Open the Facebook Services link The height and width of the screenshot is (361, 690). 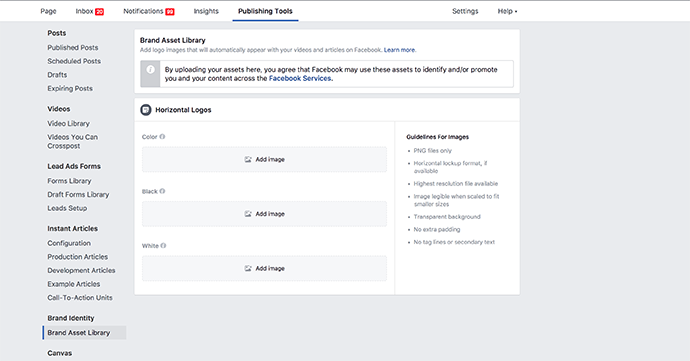(x=300, y=78)
